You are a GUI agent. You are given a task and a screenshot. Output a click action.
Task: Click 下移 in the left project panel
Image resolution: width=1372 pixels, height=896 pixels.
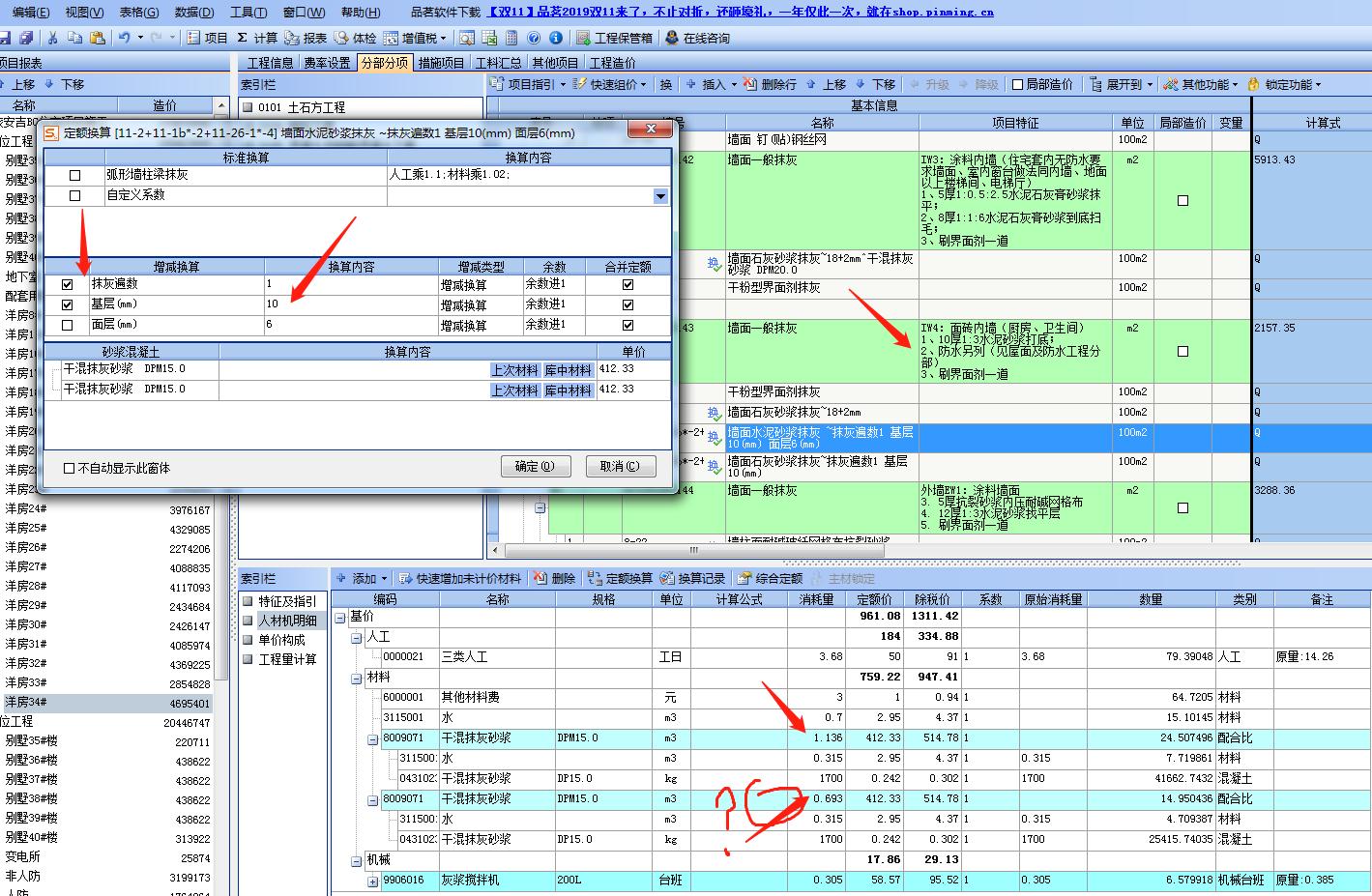[64, 84]
